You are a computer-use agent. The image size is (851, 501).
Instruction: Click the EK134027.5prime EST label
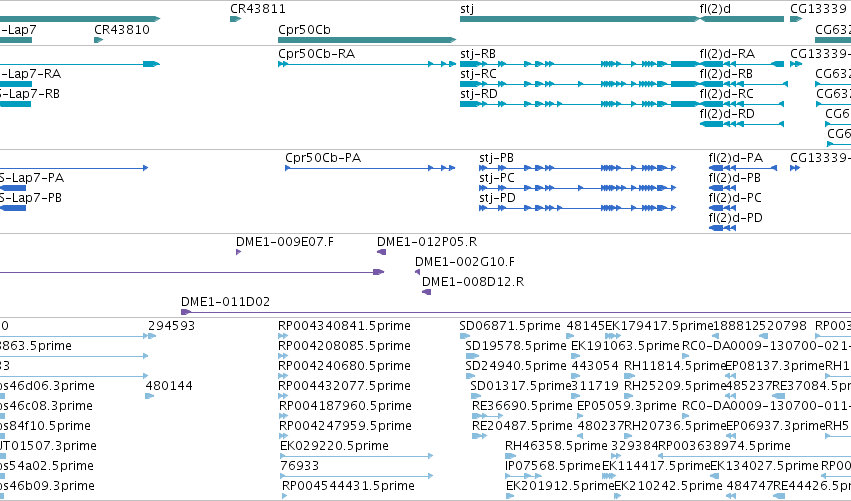click(x=764, y=466)
